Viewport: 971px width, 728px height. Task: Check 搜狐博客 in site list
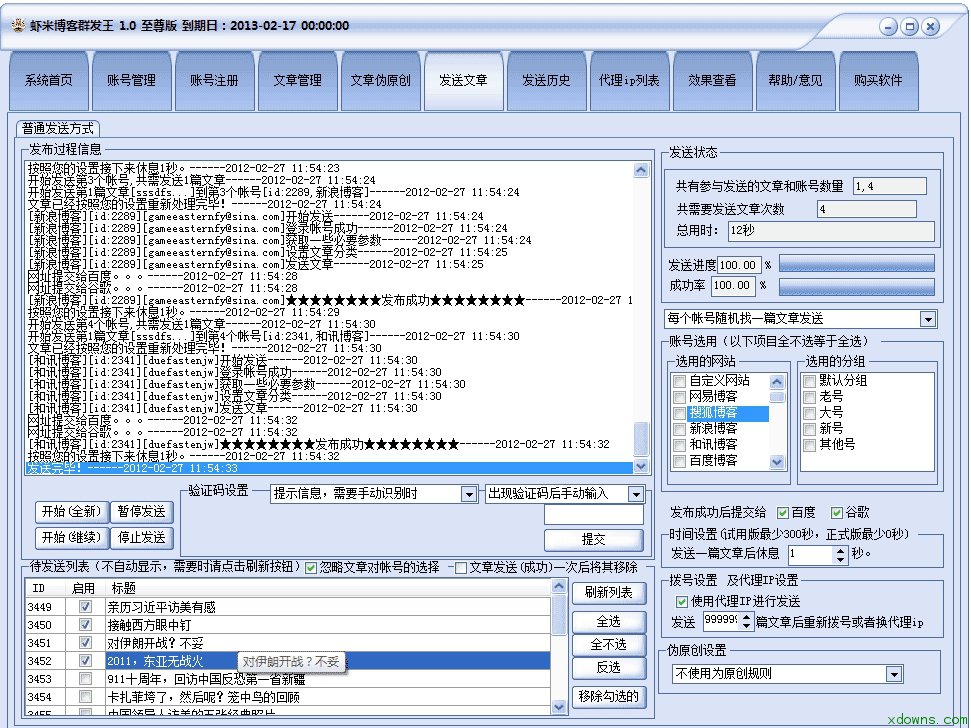tap(679, 413)
